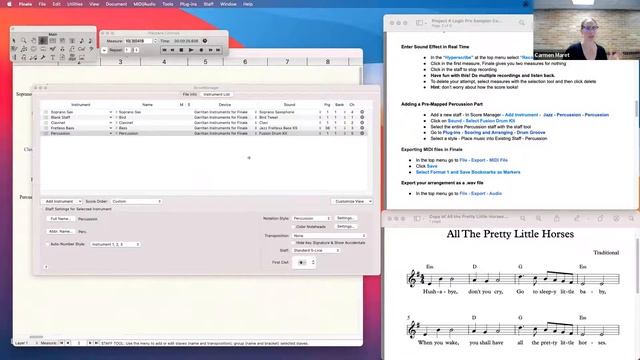
Task: Delete the Blank Staff row with its X icon
Action: tap(362, 117)
